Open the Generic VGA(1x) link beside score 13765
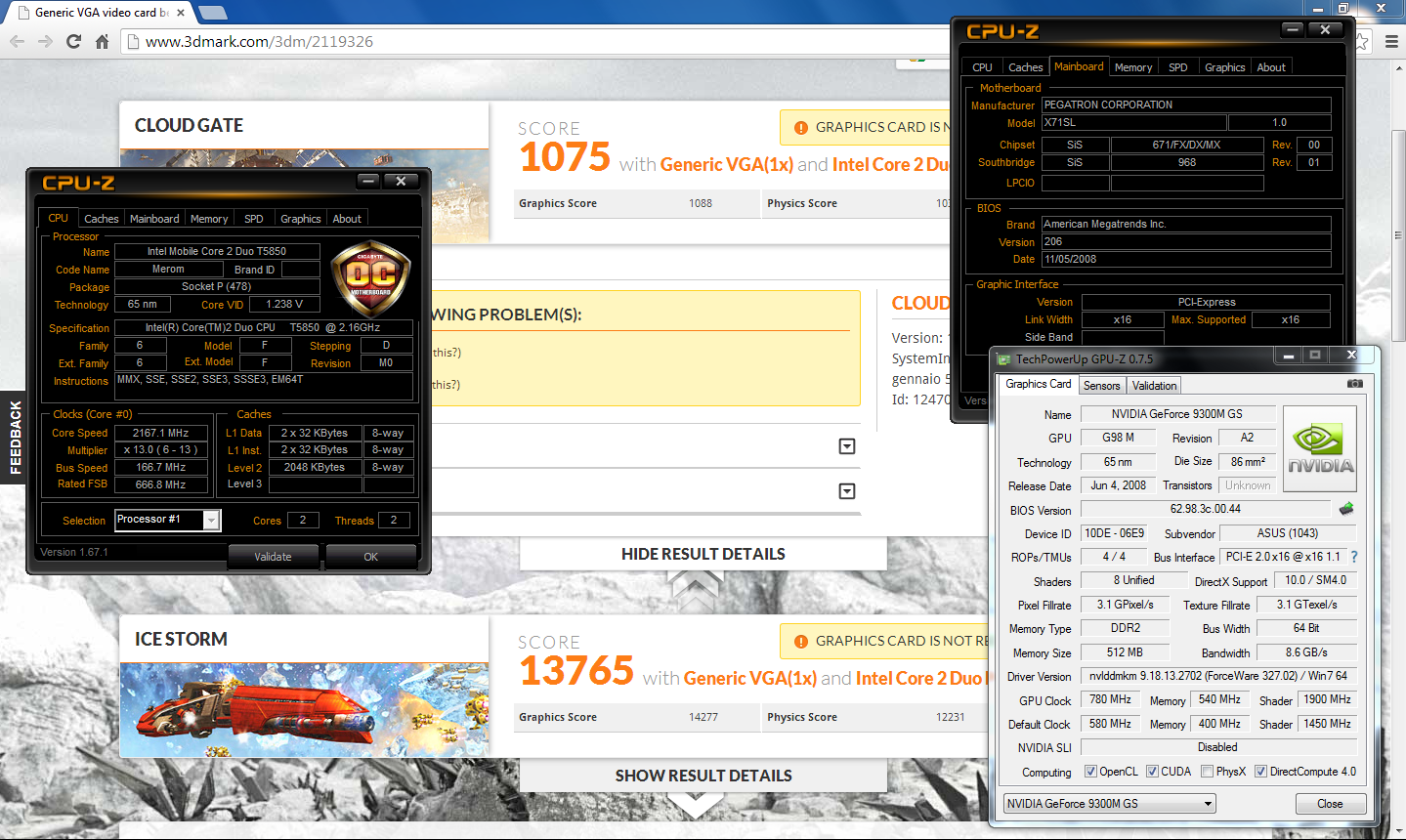This screenshot has height=840, width=1406. [750, 678]
